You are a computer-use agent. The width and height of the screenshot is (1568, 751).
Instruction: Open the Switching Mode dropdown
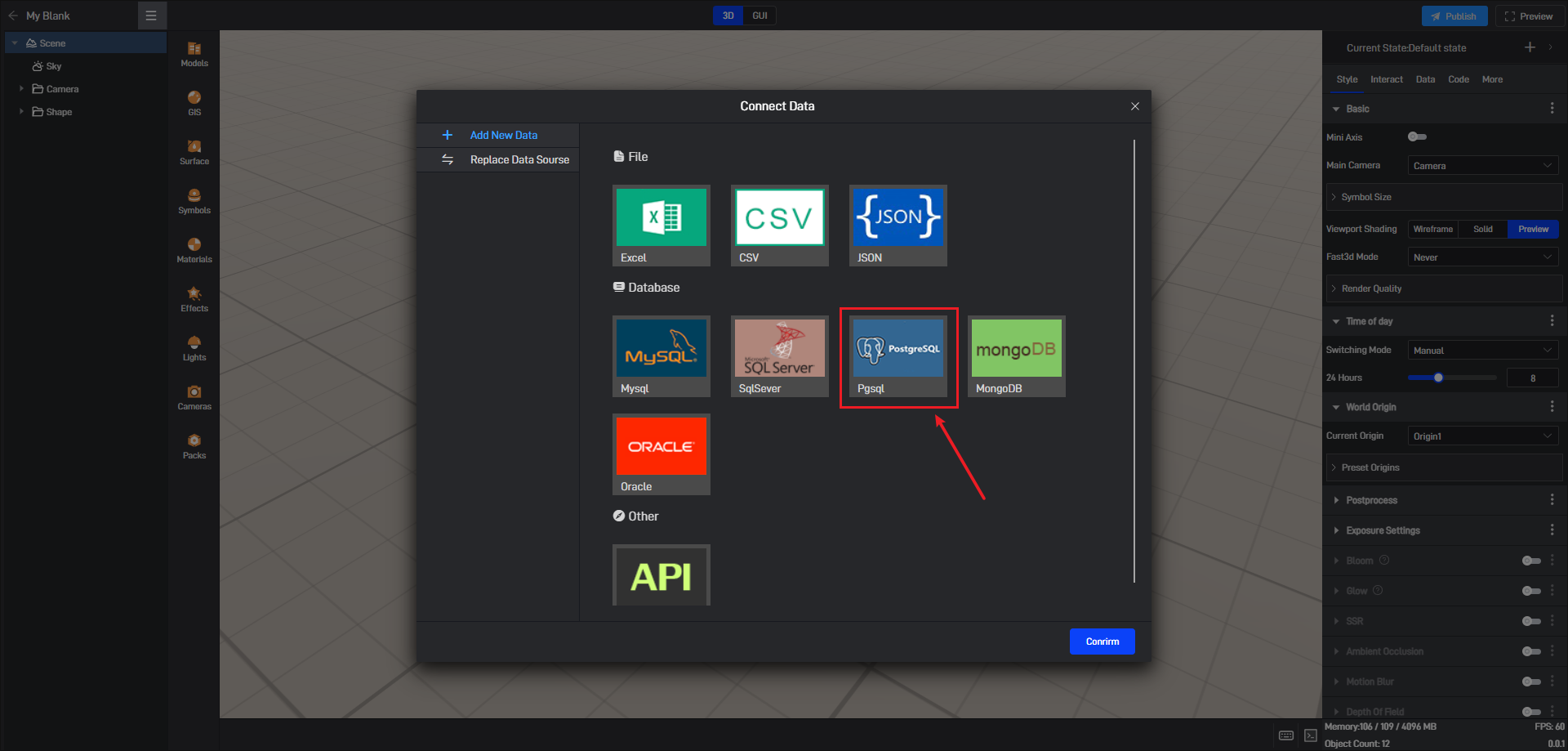point(1483,351)
